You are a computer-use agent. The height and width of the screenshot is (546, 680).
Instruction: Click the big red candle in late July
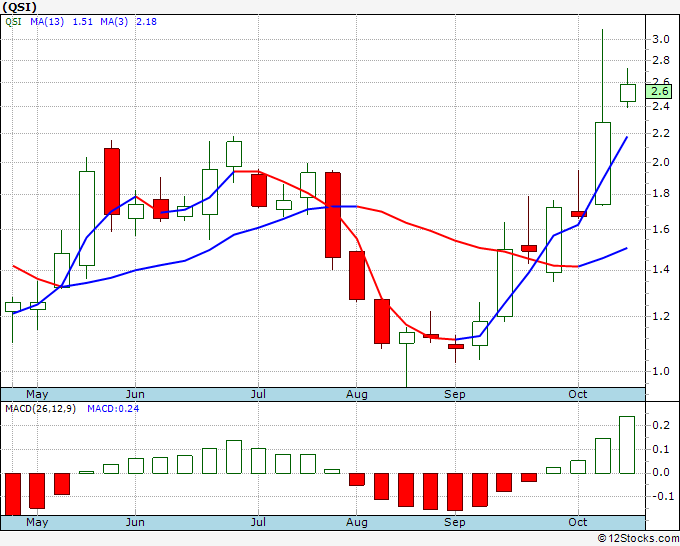click(x=333, y=215)
